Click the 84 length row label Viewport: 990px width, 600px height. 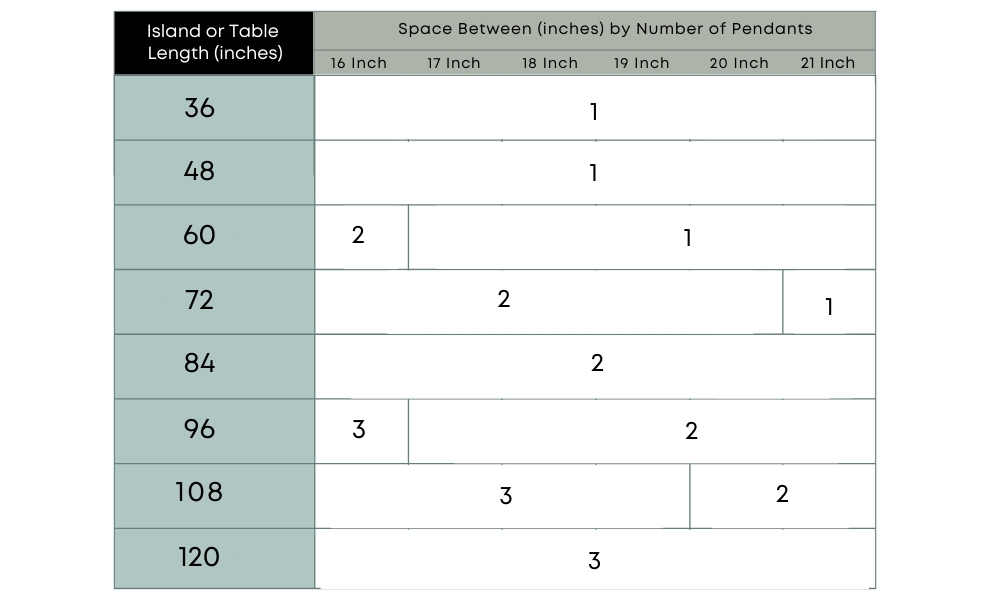tap(200, 364)
